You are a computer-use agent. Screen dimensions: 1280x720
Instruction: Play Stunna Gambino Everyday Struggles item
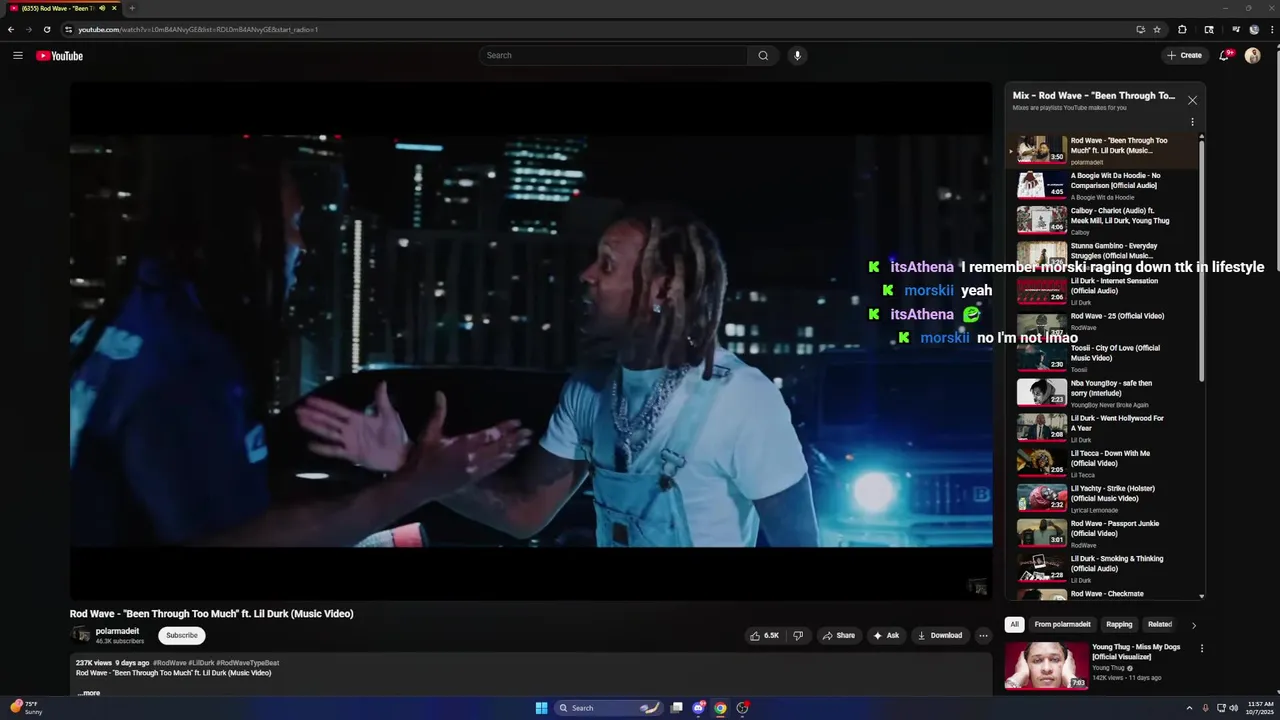point(1104,256)
